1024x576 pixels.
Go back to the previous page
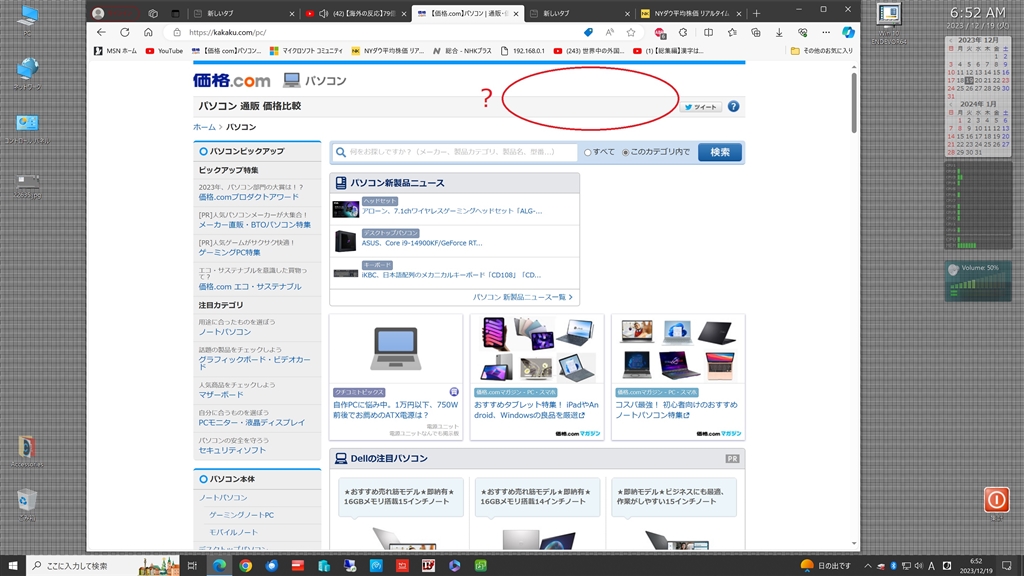tap(101, 32)
